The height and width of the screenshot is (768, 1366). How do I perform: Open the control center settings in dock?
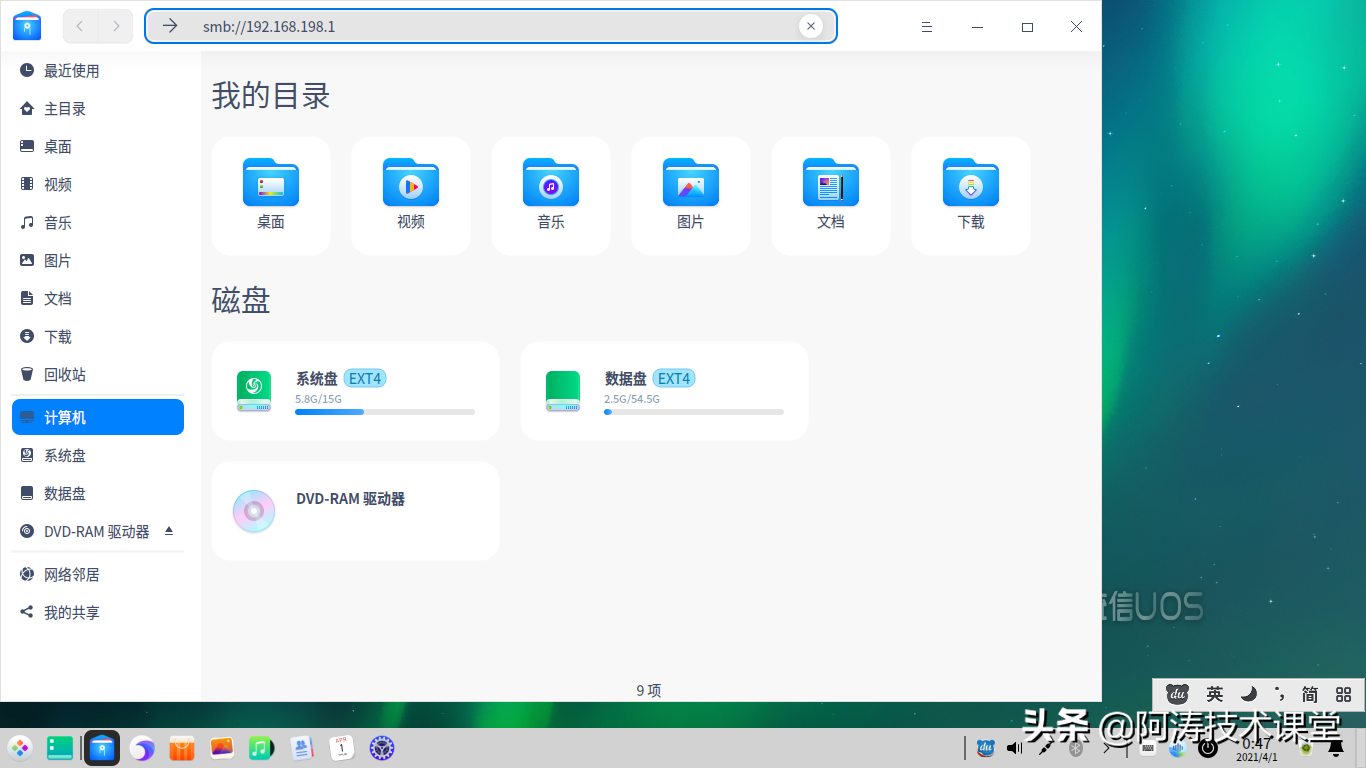[382, 747]
